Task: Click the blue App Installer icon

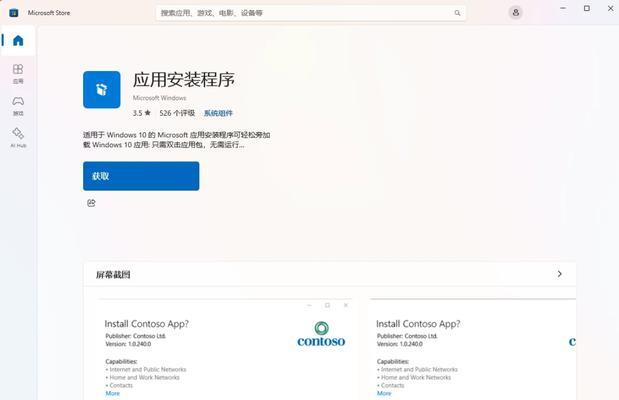Action: pos(102,90)
